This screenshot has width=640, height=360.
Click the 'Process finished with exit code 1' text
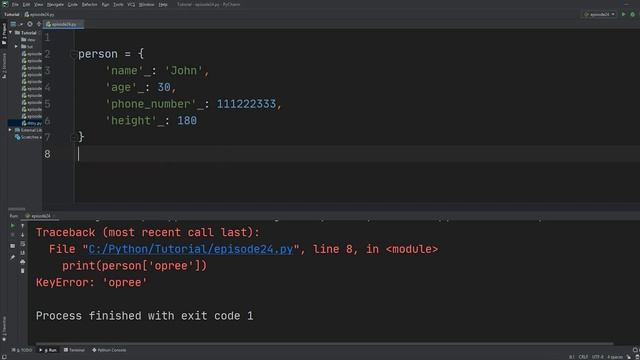click(144, 316)
